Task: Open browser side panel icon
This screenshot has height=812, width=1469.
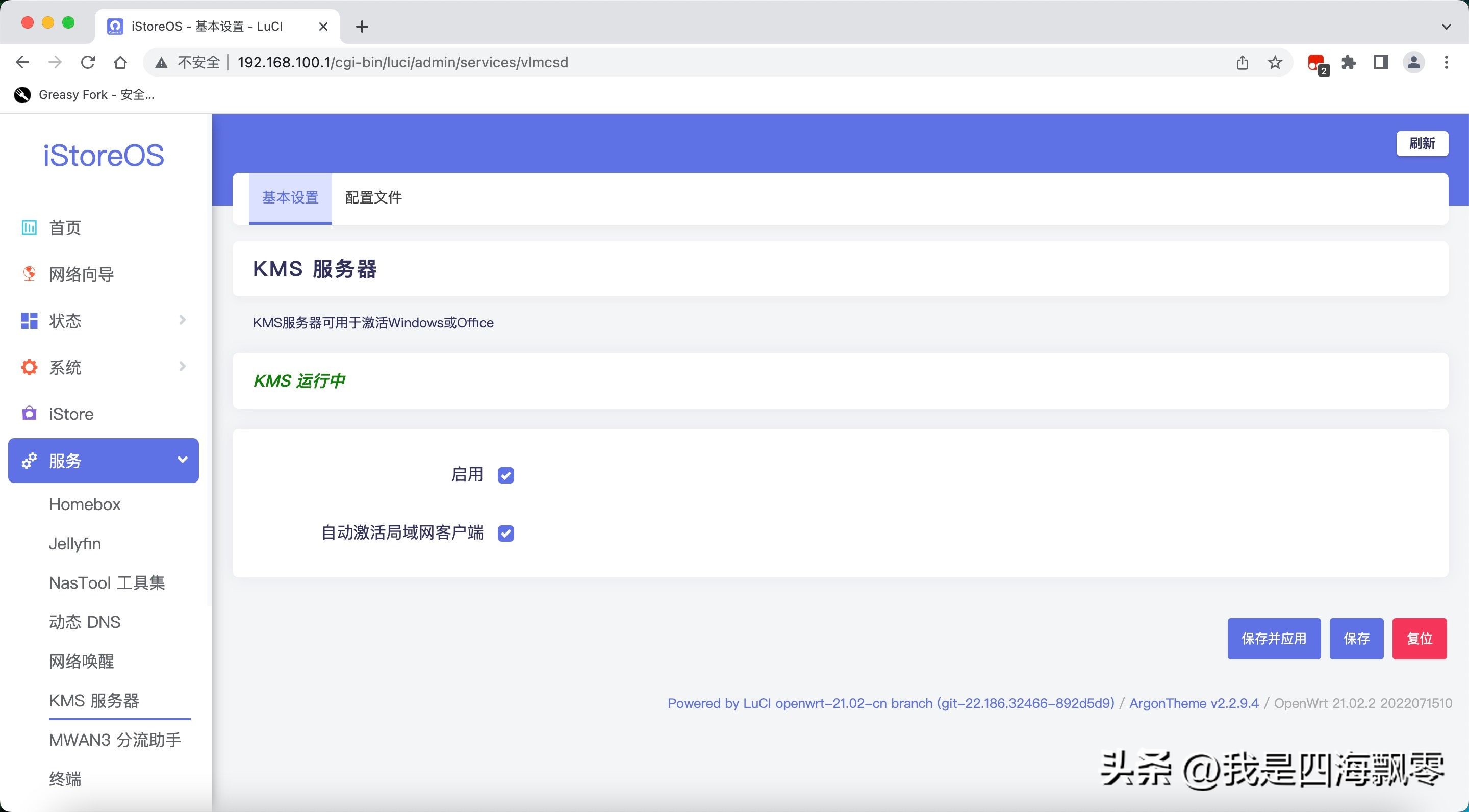Action: [1381, 62]
